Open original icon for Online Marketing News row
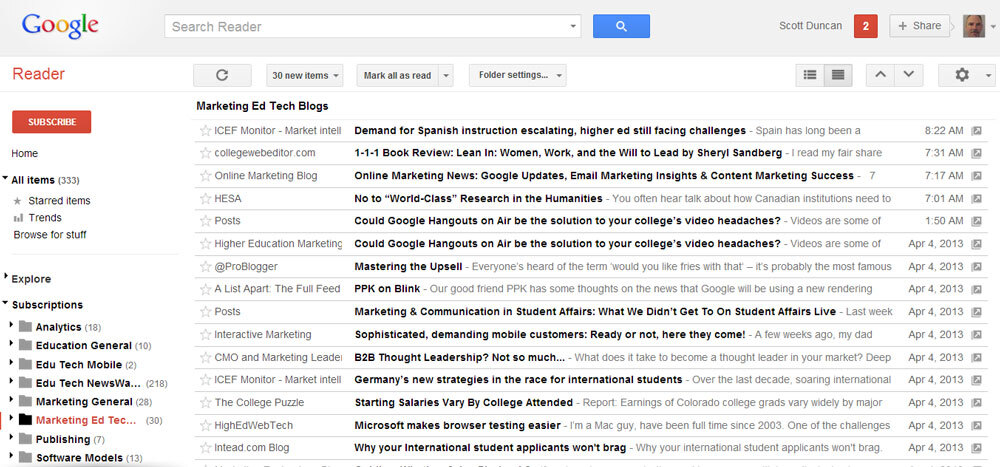The height and width of the screenshot is (467, 1000). [976, 176]
